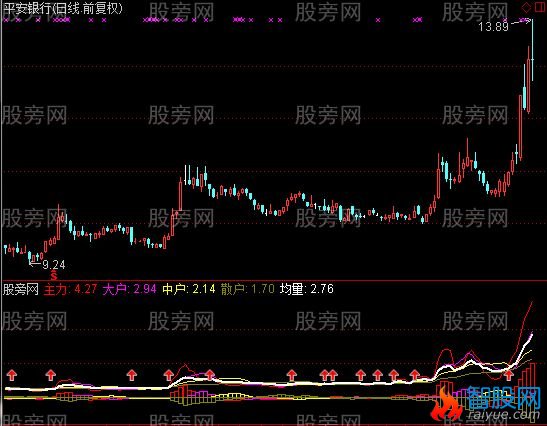Click the 大户: 2.94 indicator value

(129, 289)
